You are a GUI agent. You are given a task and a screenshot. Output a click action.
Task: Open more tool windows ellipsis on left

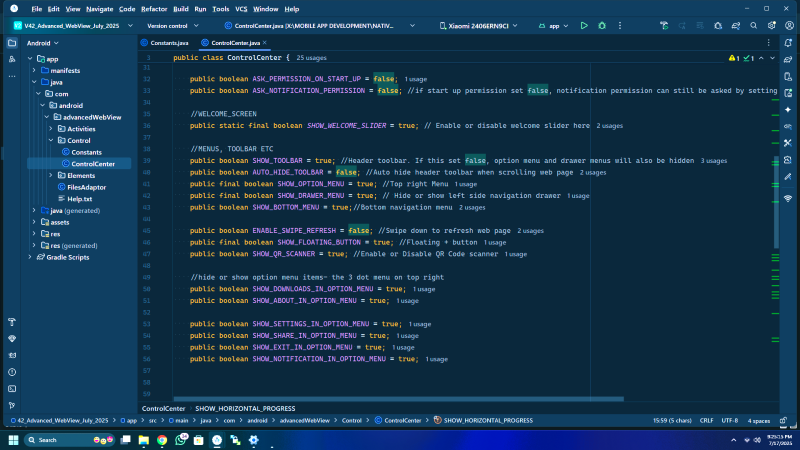(x=12, y=77)
